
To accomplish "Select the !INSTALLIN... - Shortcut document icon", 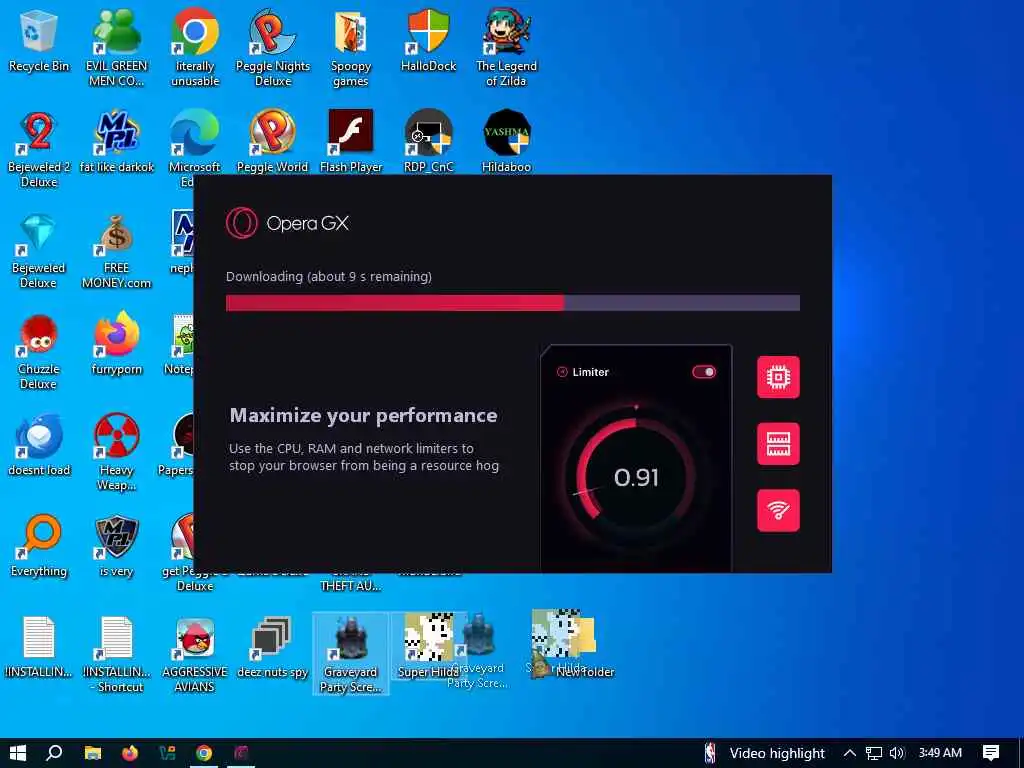I will pyautogui.click(x=117, y=655).
